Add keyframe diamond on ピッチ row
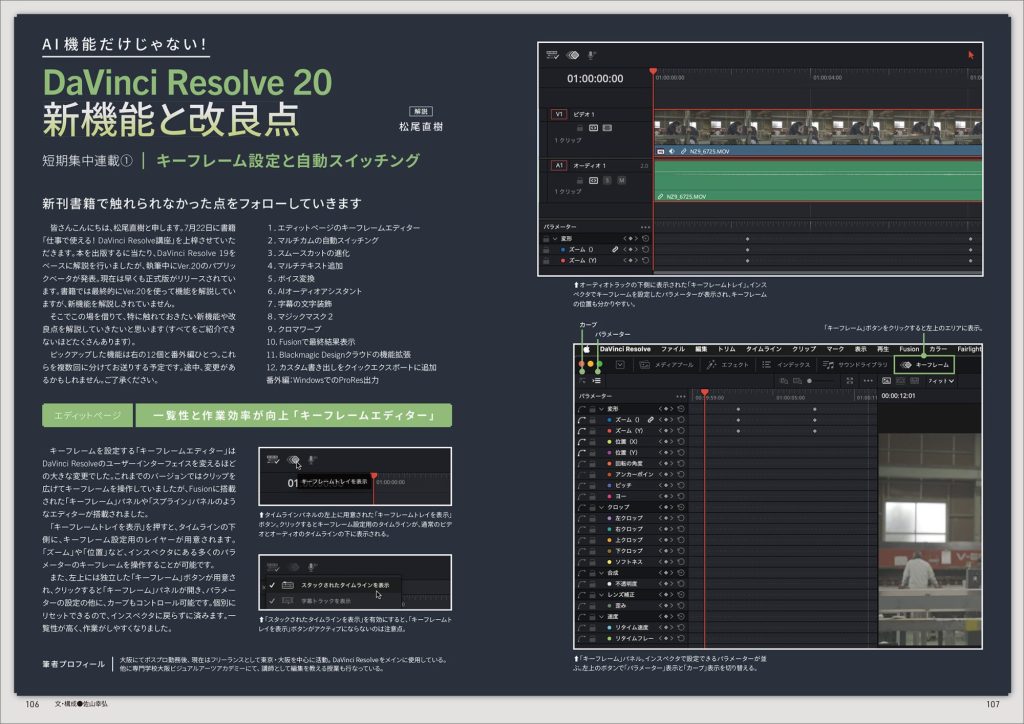1024x724 pixels. tap(666, 485)
